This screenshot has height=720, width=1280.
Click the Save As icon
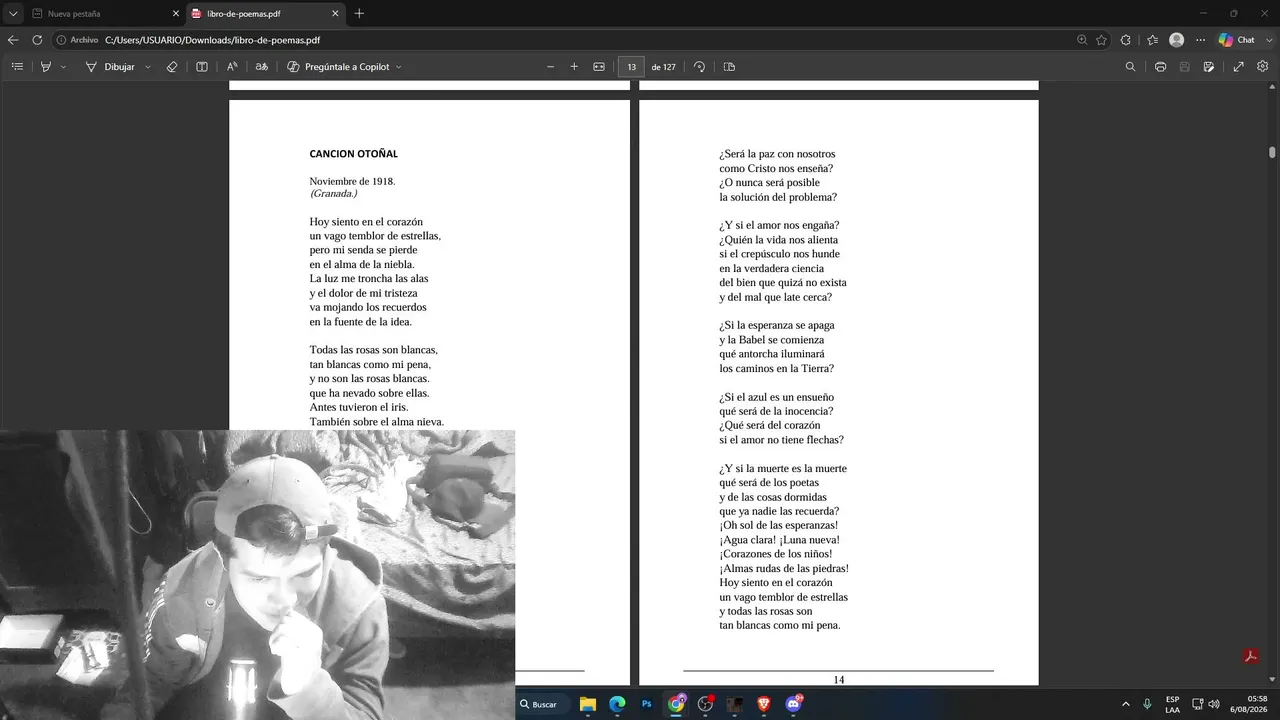[x=1209, y=67]
